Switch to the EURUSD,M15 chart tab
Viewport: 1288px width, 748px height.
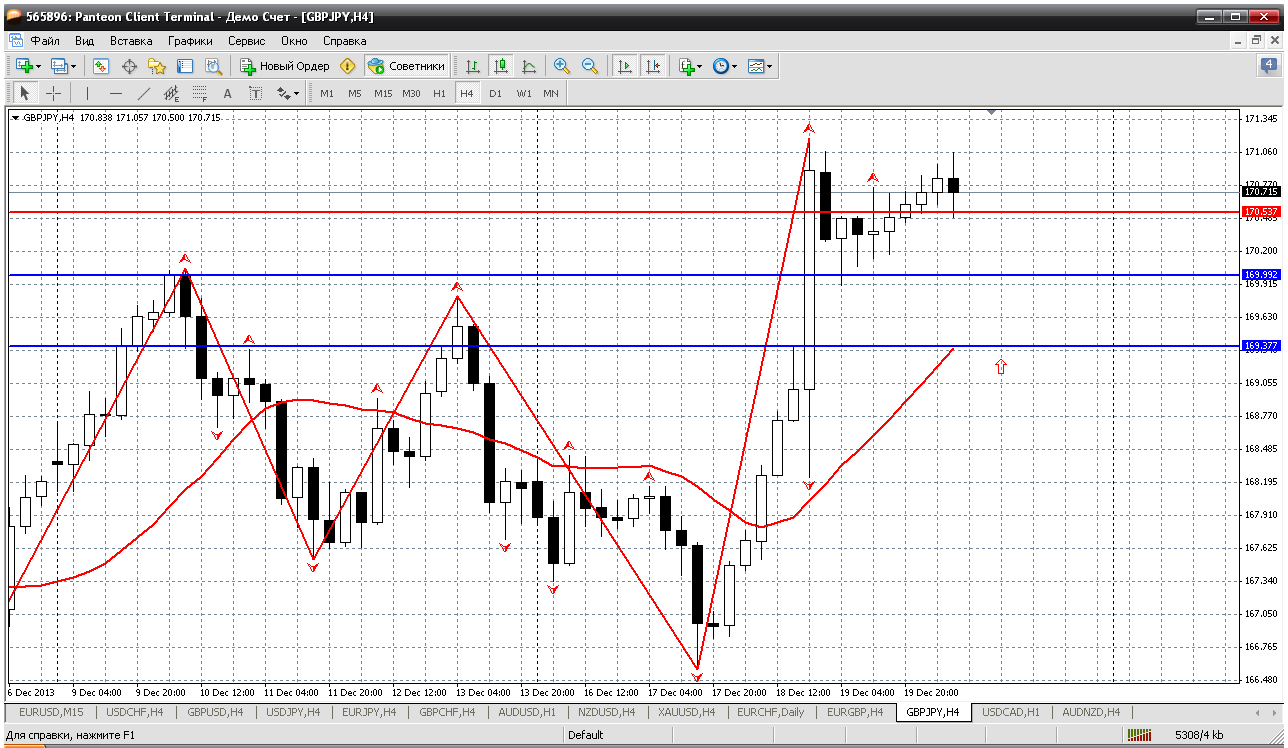50,712
